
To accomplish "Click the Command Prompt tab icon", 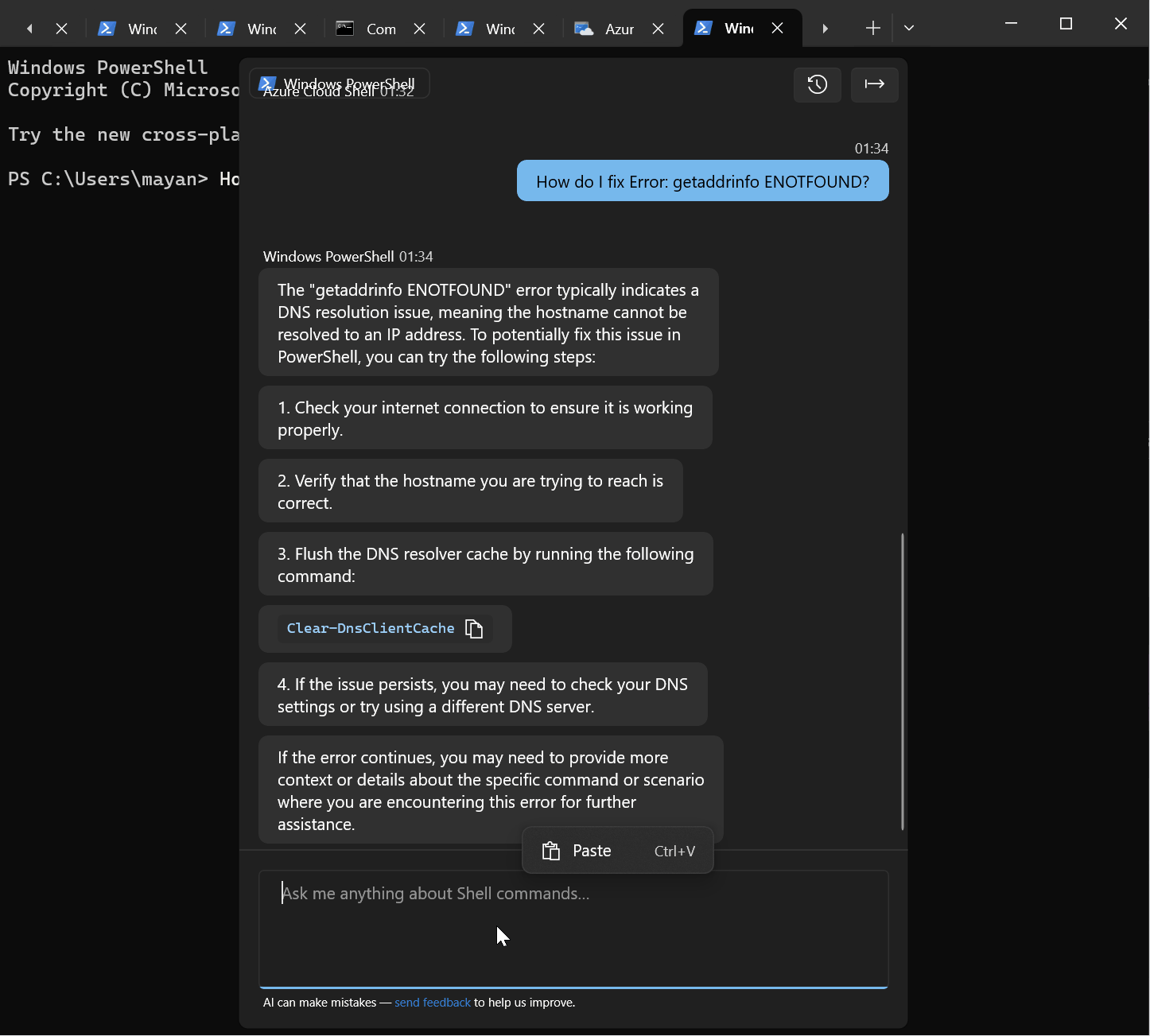I will pos(344,29).
